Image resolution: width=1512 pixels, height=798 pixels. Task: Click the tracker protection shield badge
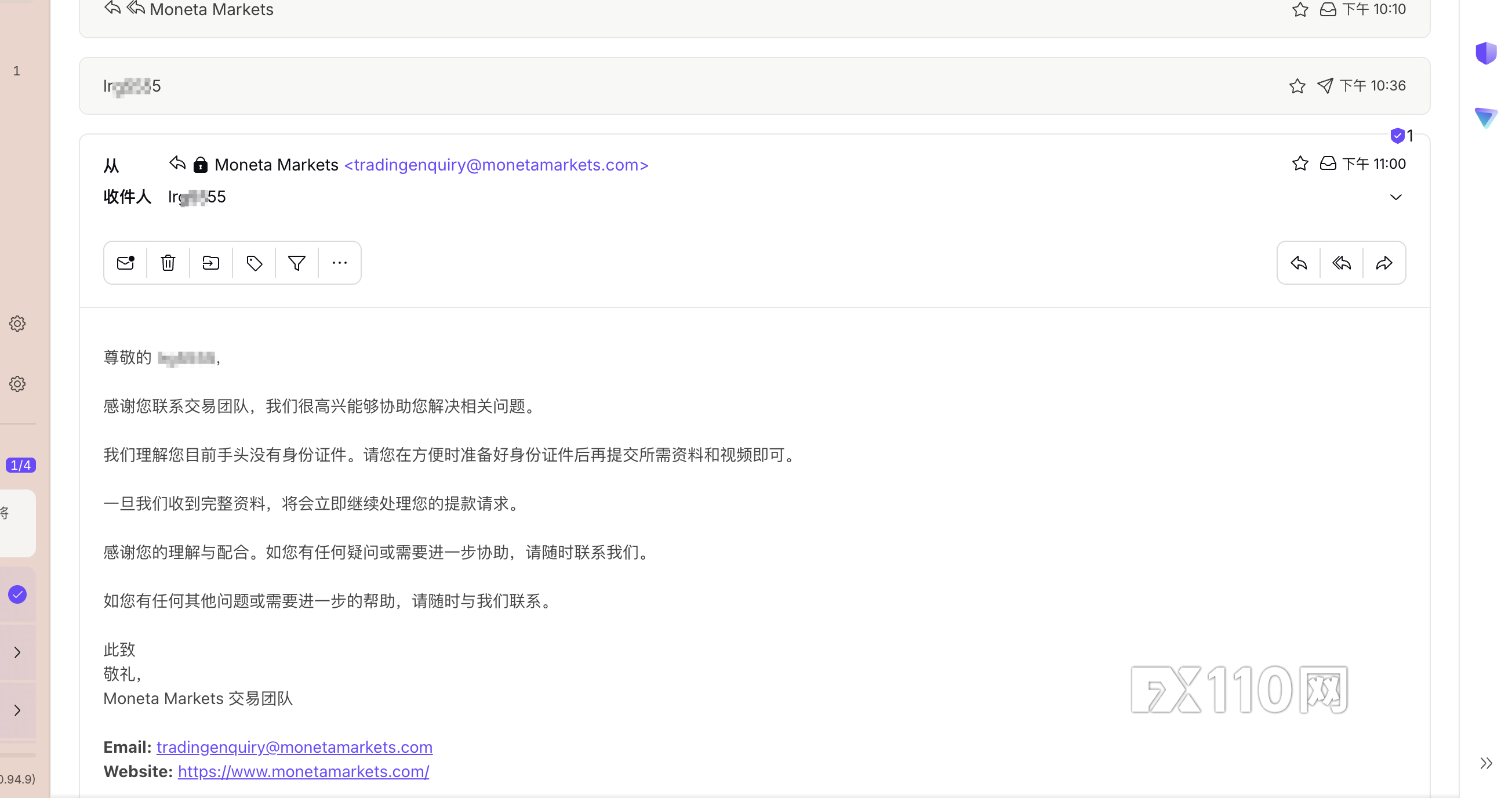click(x=1398, y=136)
